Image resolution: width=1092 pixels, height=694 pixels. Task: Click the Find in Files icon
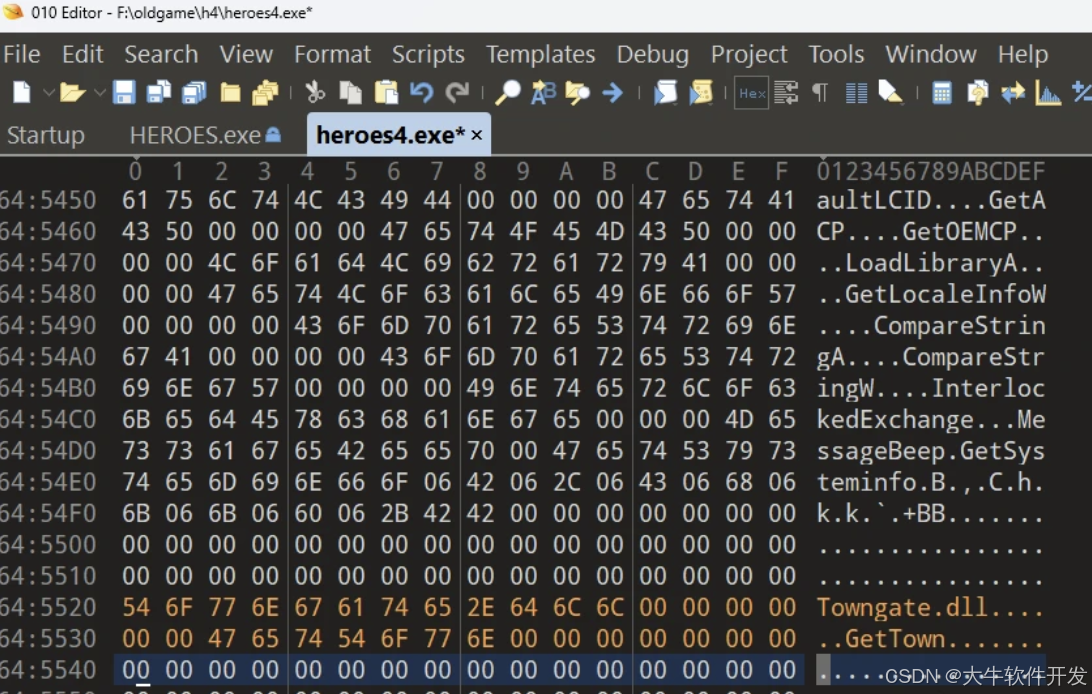pyautogui.click(x=577, y=93)
